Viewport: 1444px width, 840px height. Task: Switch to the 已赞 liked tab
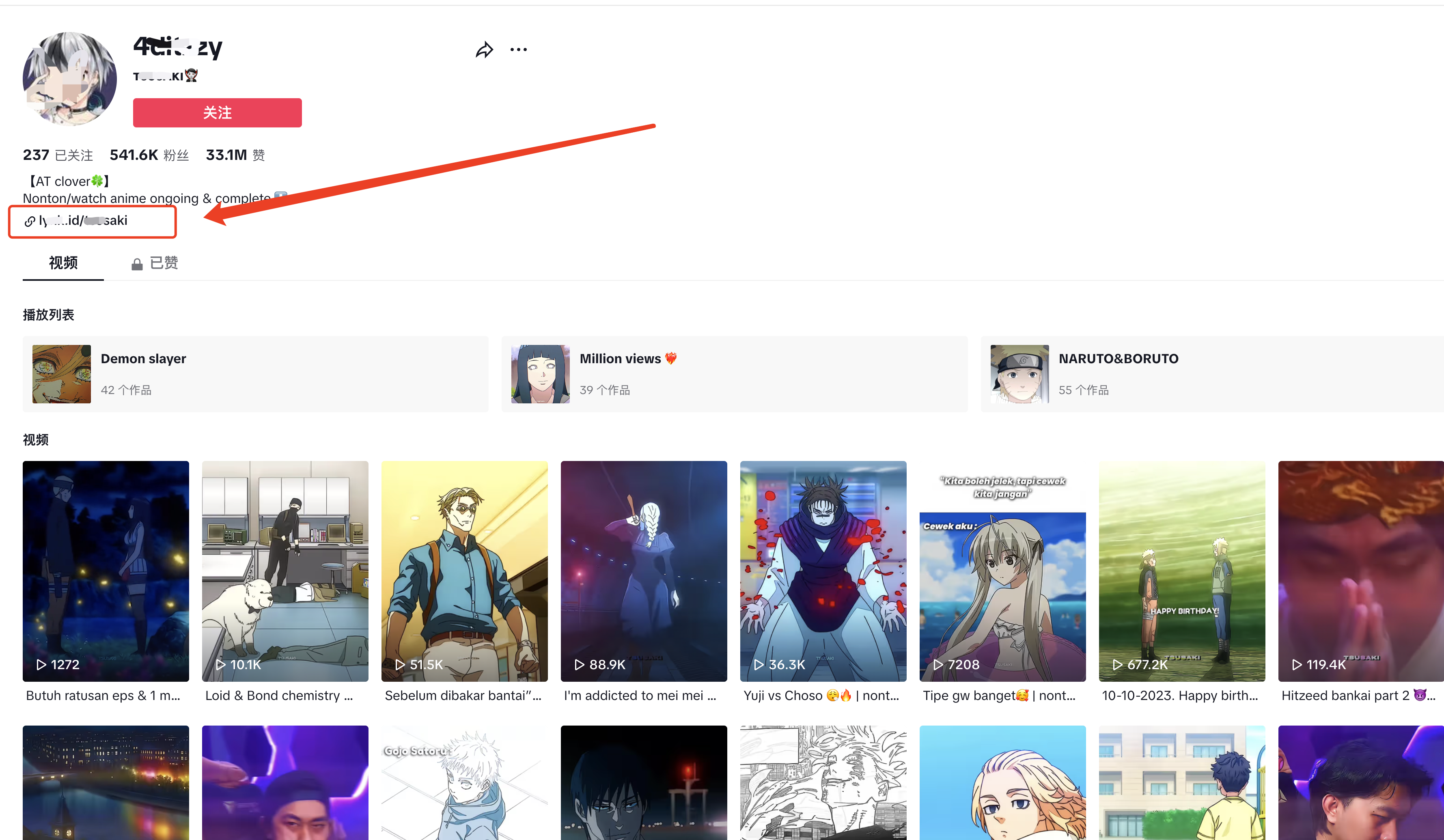(163, 263)
